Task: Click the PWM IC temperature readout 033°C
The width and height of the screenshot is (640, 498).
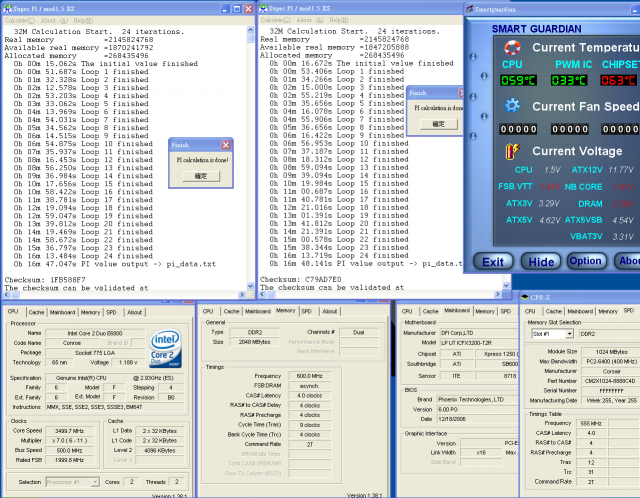Action: coord(569,80)
